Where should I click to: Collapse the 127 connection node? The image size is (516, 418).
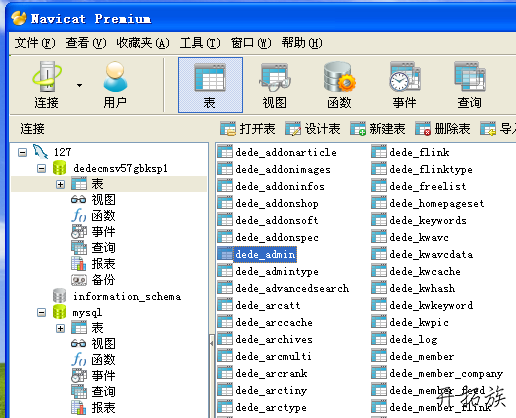coord(22,153)
